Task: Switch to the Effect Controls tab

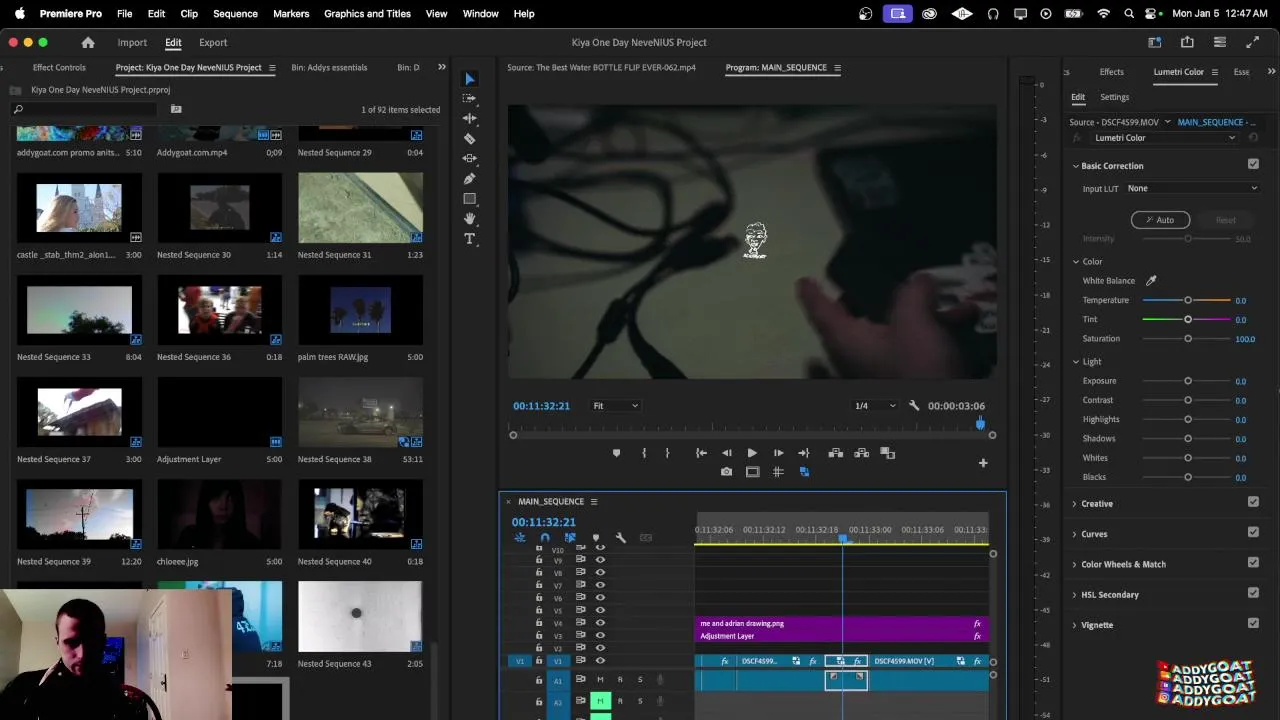Action: pos(59,68)
